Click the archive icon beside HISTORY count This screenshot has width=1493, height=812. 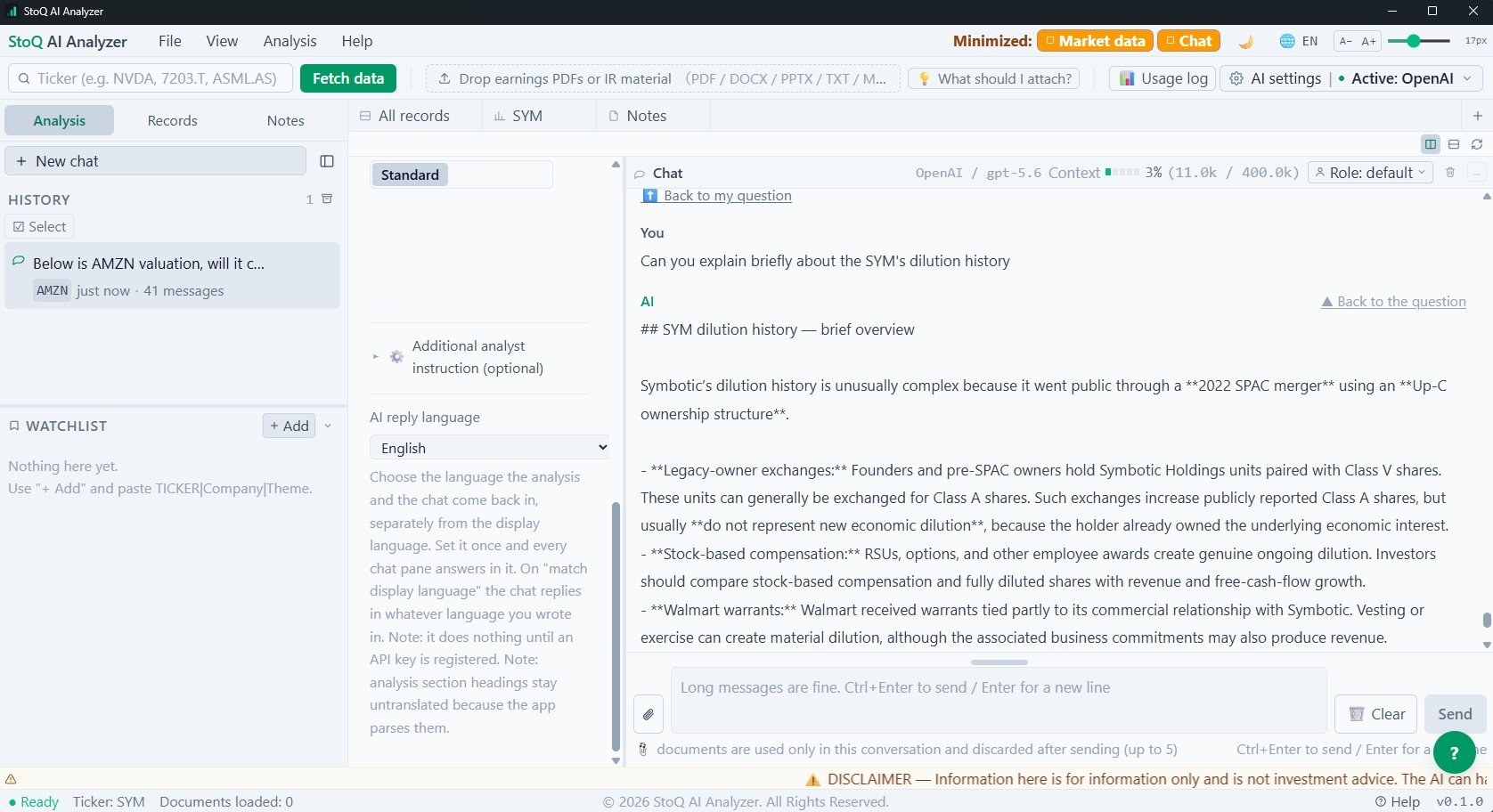[x=327, y=199]
